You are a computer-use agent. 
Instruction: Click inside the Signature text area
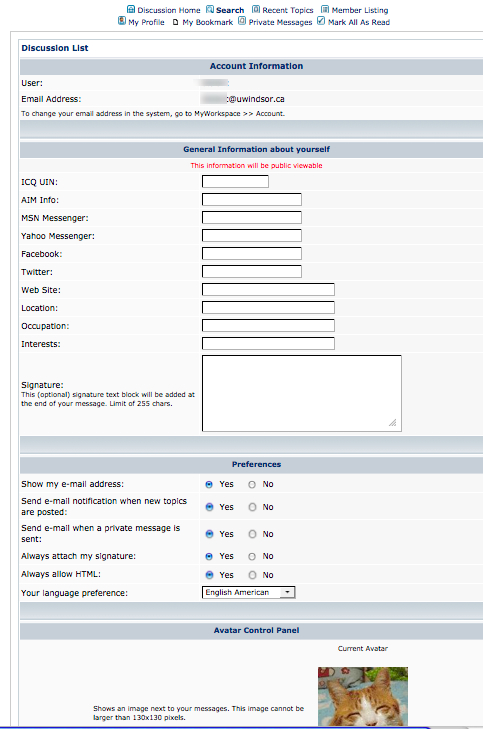pos(302,393)
